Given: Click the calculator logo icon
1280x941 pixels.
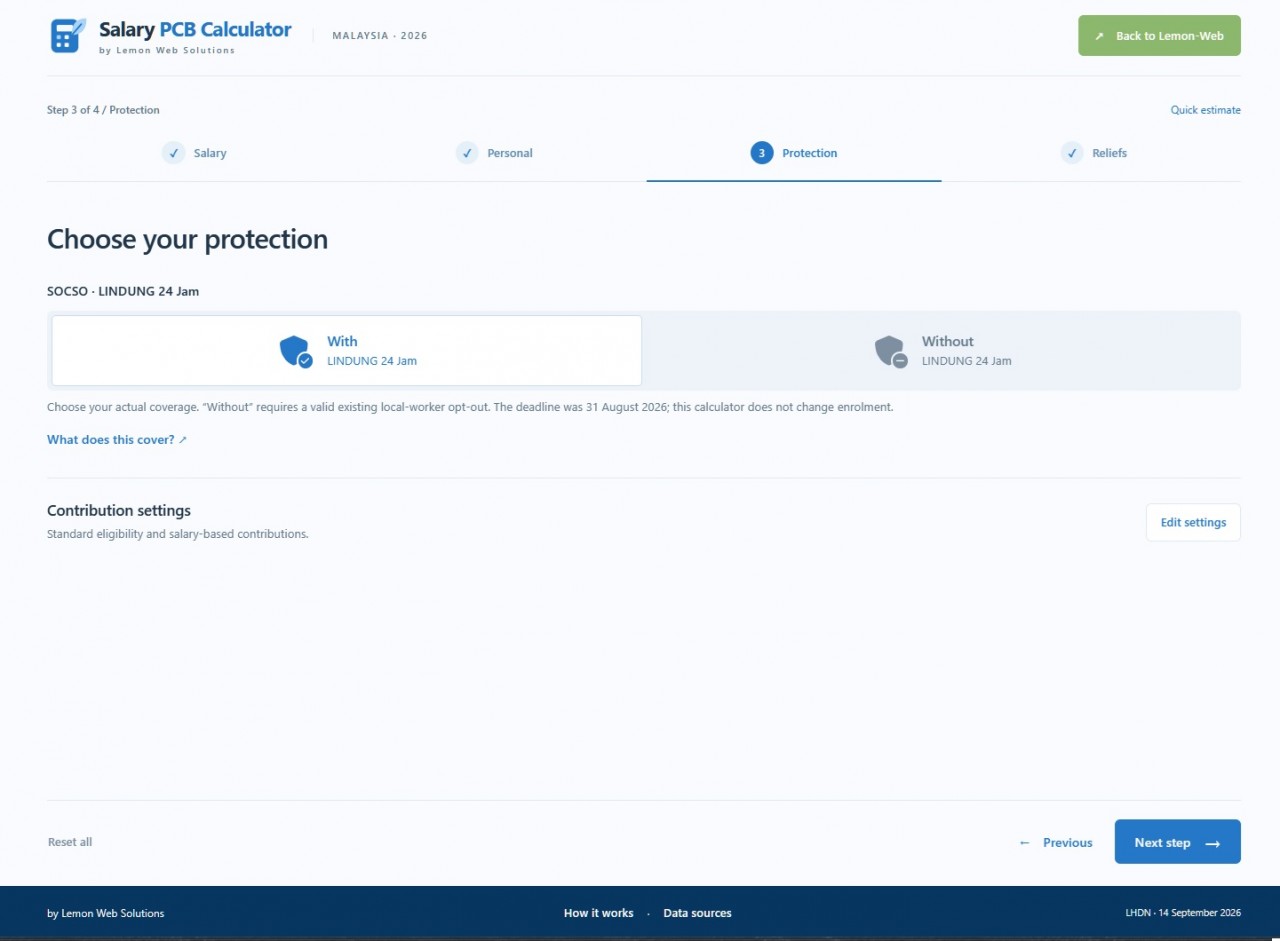Looking at the screenshot, I should pos(68,35).
